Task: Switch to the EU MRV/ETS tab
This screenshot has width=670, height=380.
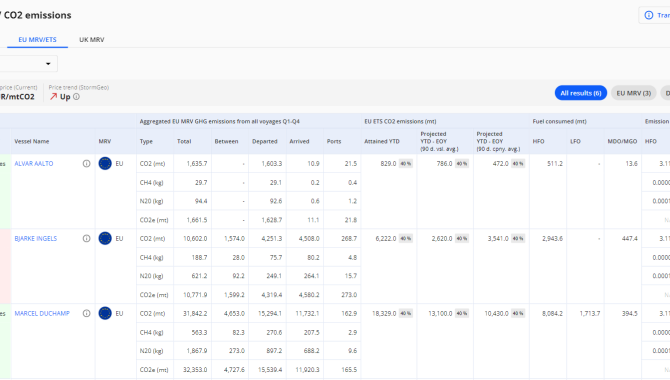Action: [x=37, y=39]
